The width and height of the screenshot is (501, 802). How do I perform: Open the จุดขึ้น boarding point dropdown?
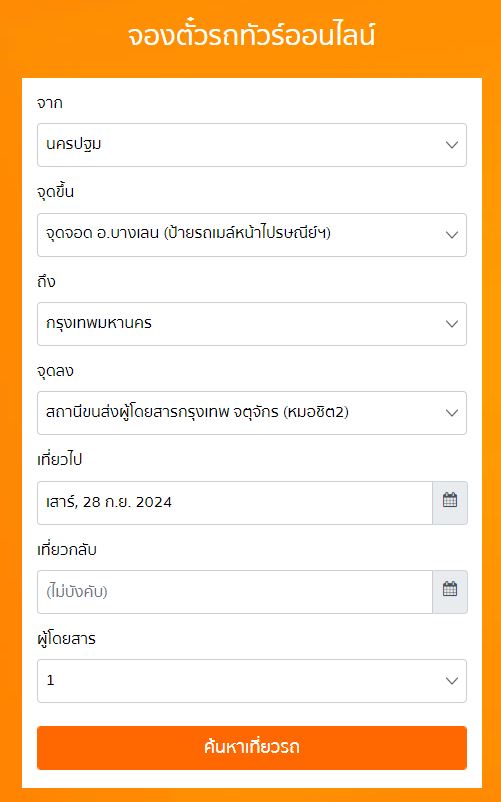click(x=252, y=235)
